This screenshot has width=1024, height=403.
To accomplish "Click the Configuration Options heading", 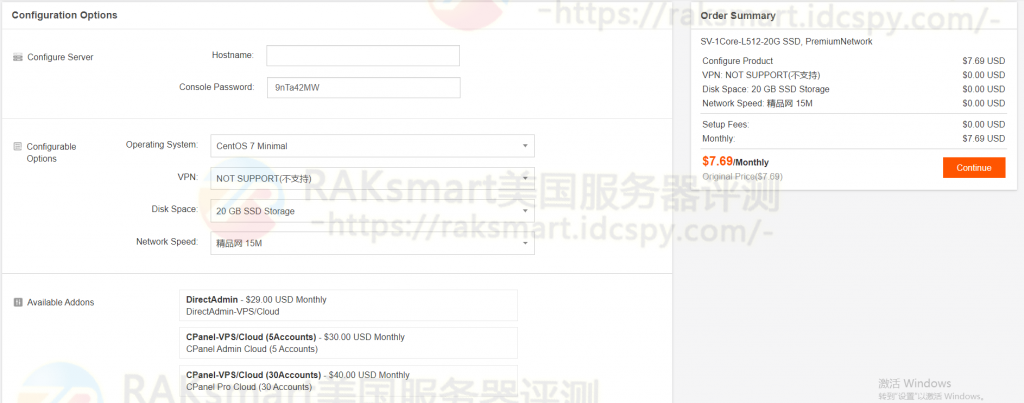I will pyautogui.click(x=65, y=15).
